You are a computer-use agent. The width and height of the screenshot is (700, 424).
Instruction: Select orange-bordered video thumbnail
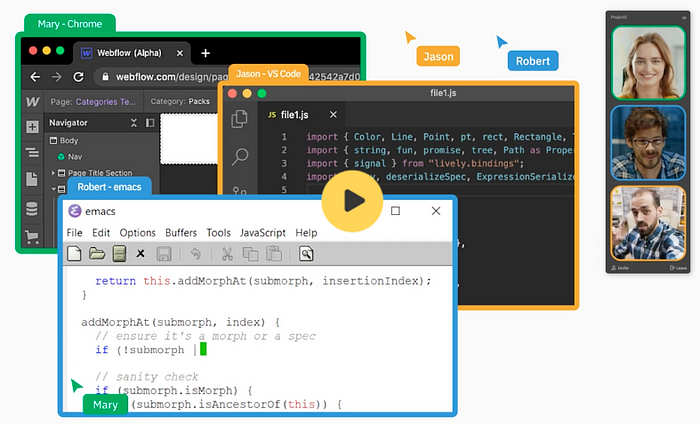tap(648, 223)
